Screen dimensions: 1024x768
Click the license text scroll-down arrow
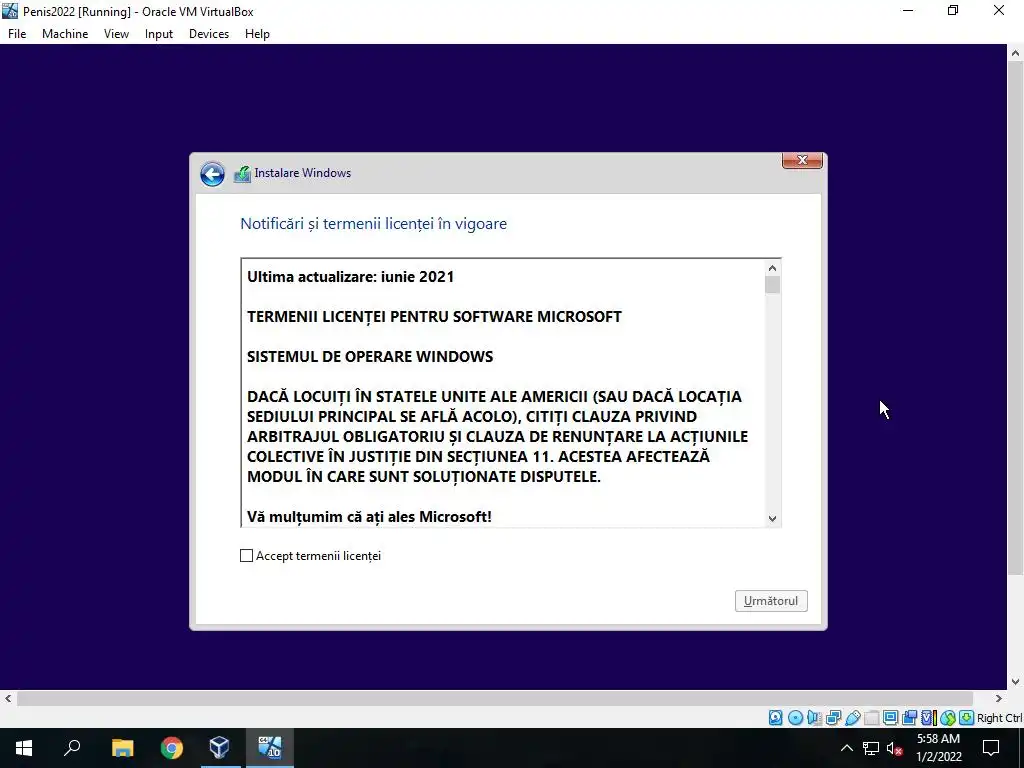pos(773,519)
